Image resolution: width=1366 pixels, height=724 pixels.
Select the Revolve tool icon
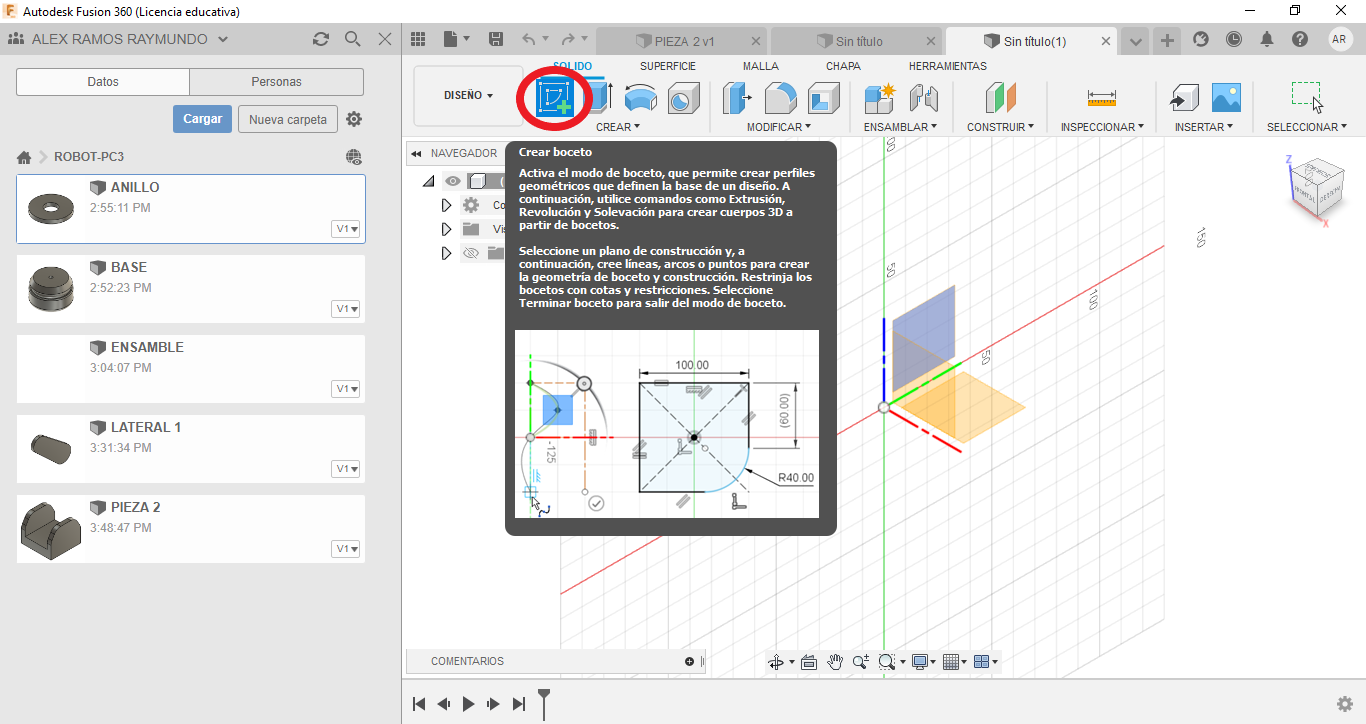[x=640, y=98]
